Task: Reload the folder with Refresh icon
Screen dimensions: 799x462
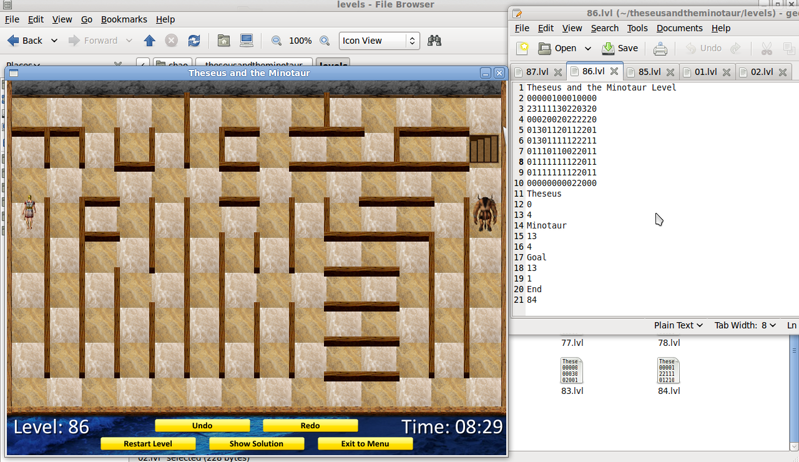Action: 194,41
